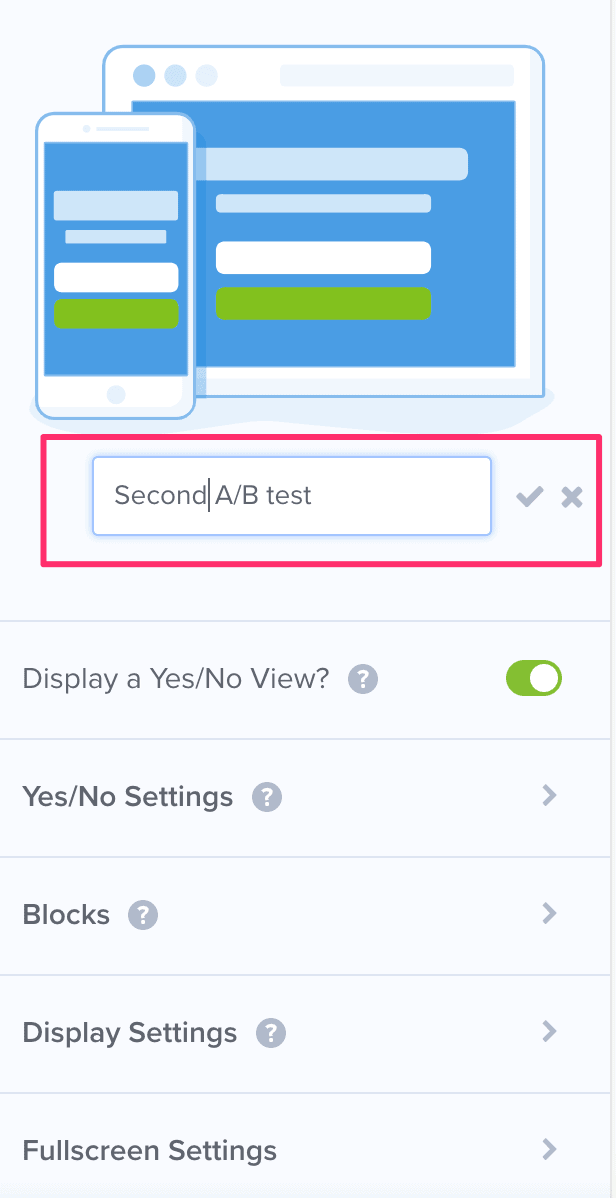This screenshot has height=1198, width=616.
Task: Go to Fullscreen Settings label
Action: click(149, 1150)
